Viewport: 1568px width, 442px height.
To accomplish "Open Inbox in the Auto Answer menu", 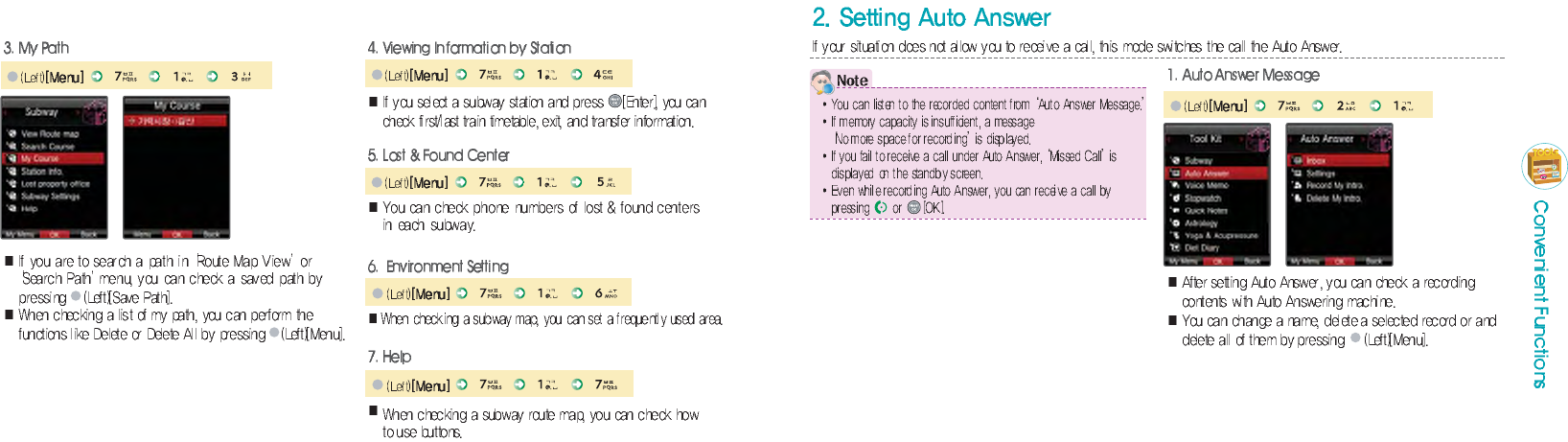I will point(1339,160).
